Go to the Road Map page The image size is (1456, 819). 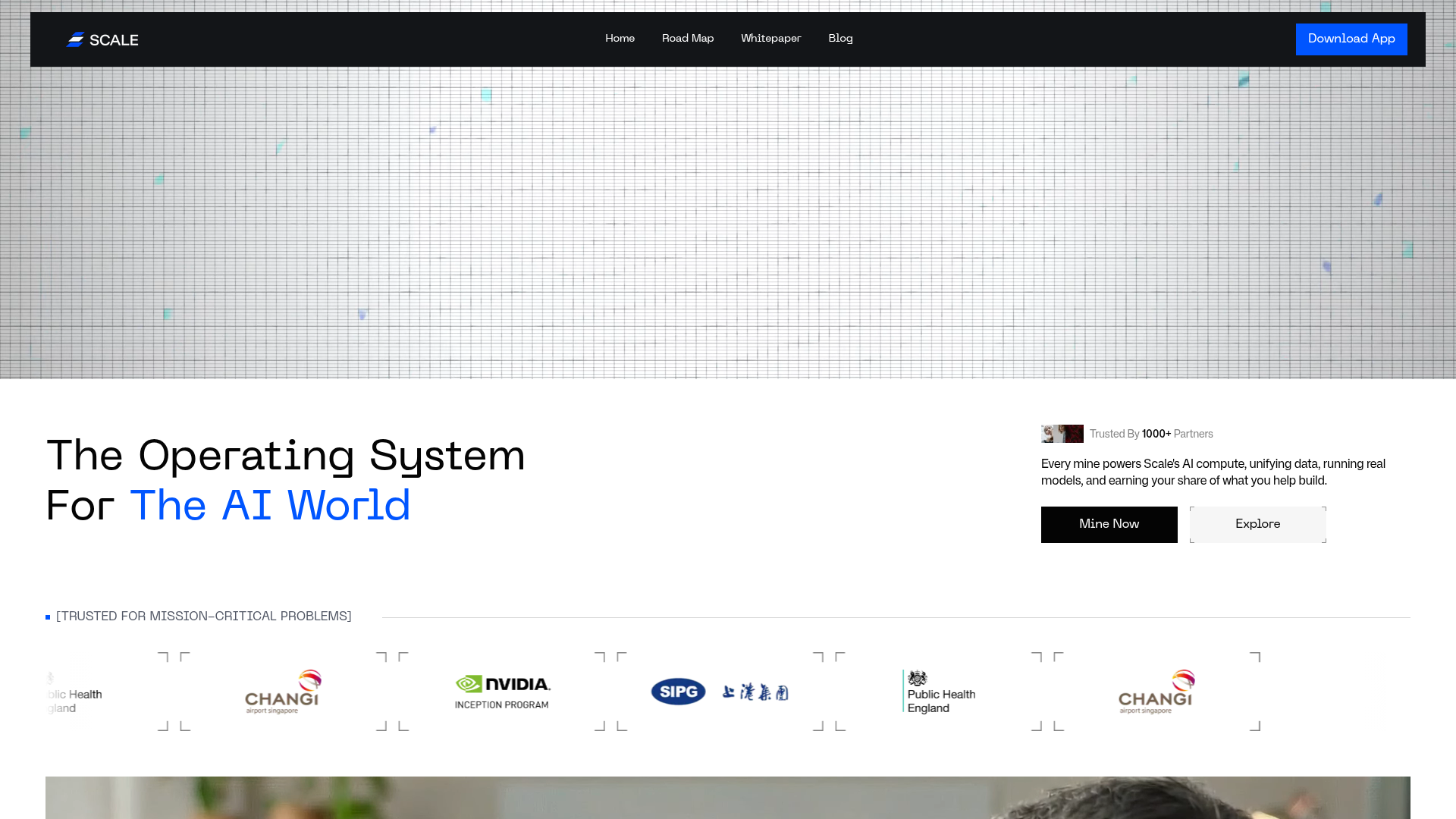[x=688, y=39]
